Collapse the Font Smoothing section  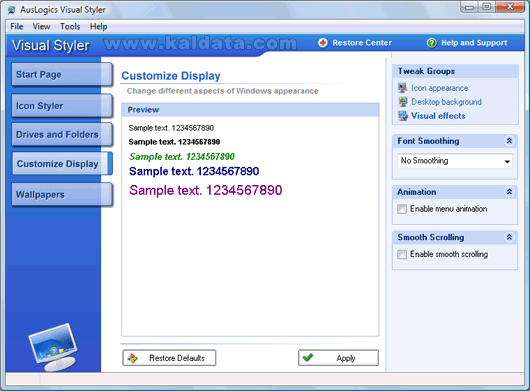pos(509,141)
